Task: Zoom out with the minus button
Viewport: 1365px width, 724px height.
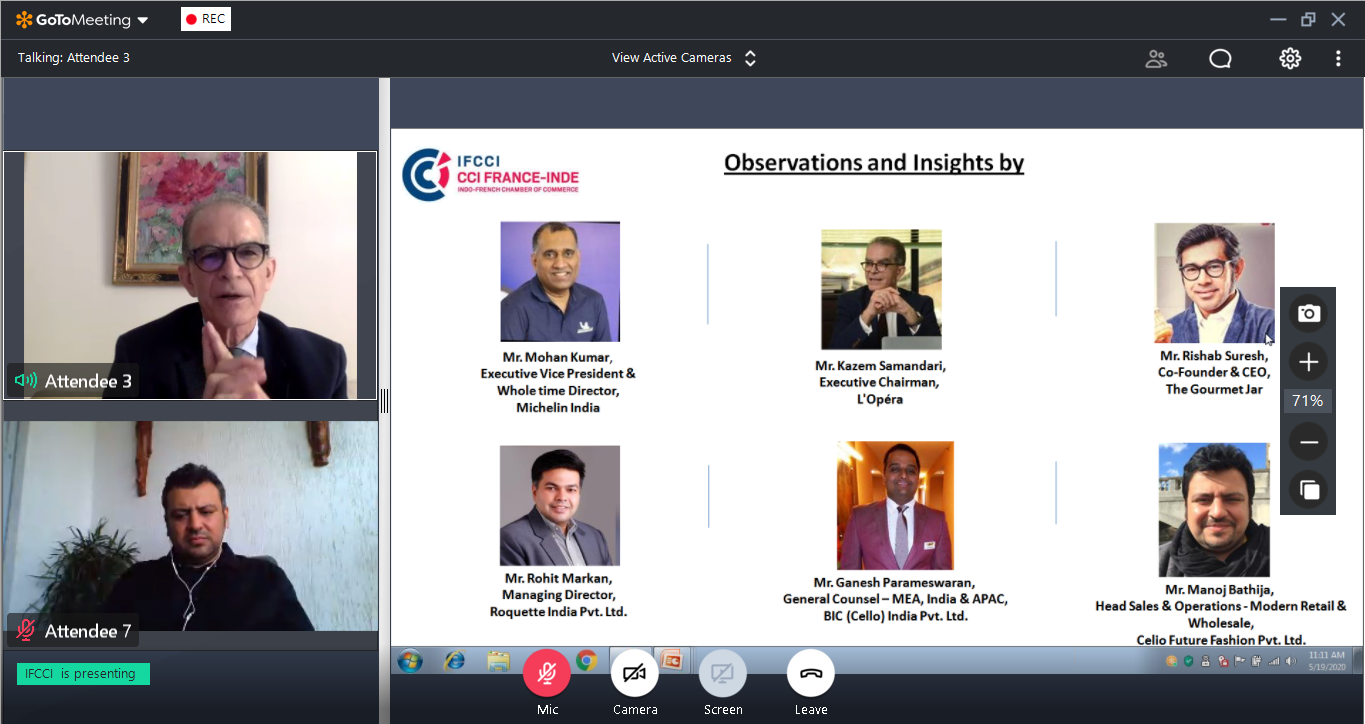Action: click(x=1308, y=442)
